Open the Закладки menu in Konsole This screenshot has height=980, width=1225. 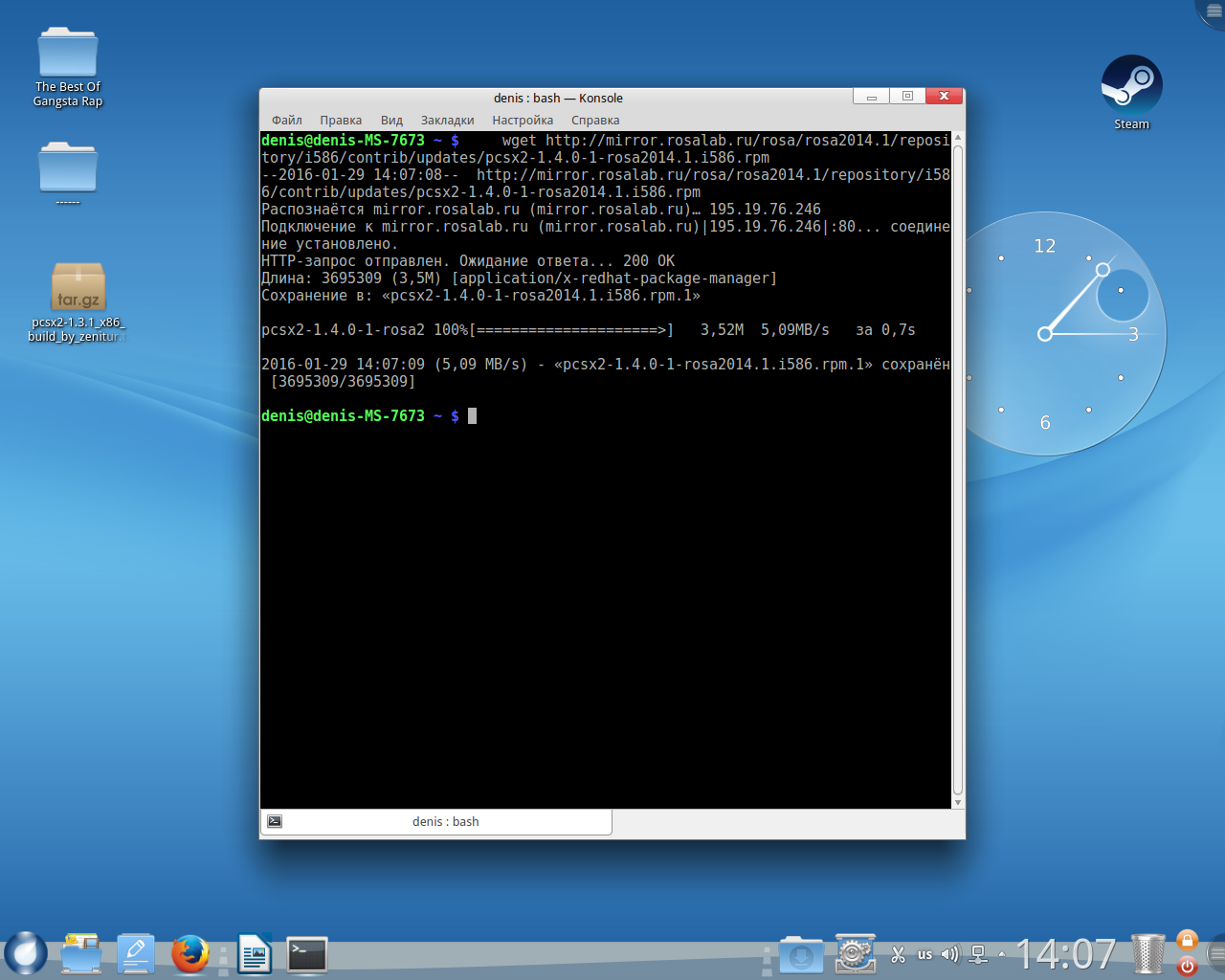click(x=447, y=121)
